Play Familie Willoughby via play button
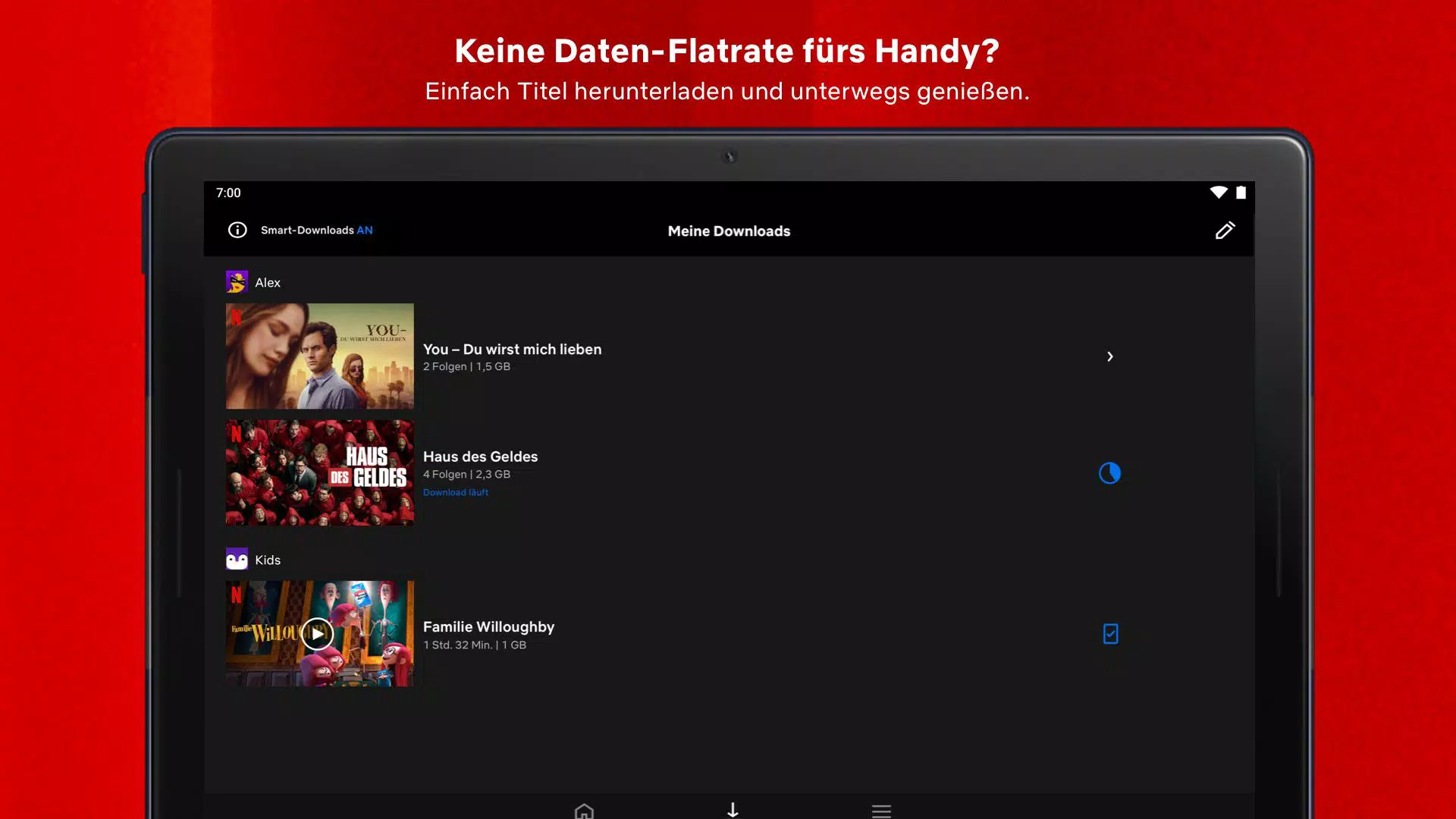 pos(317,634)
